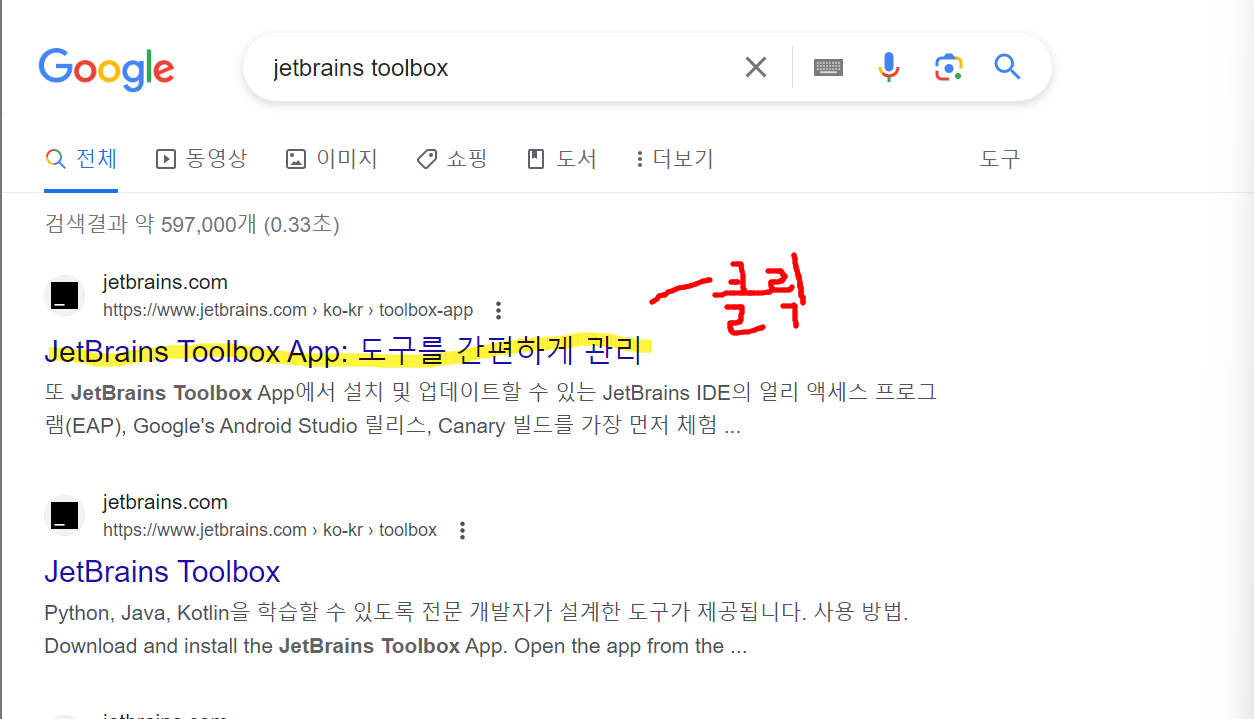Clear the search query with the X icon
1254x719 pixels.
point(755,66)
